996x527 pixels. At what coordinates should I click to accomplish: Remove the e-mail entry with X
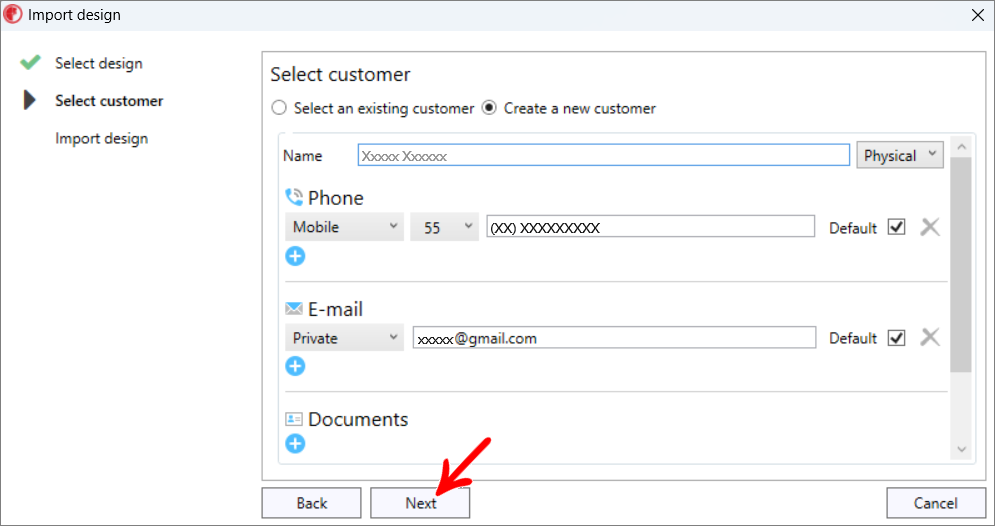click(x=930, y=337)
